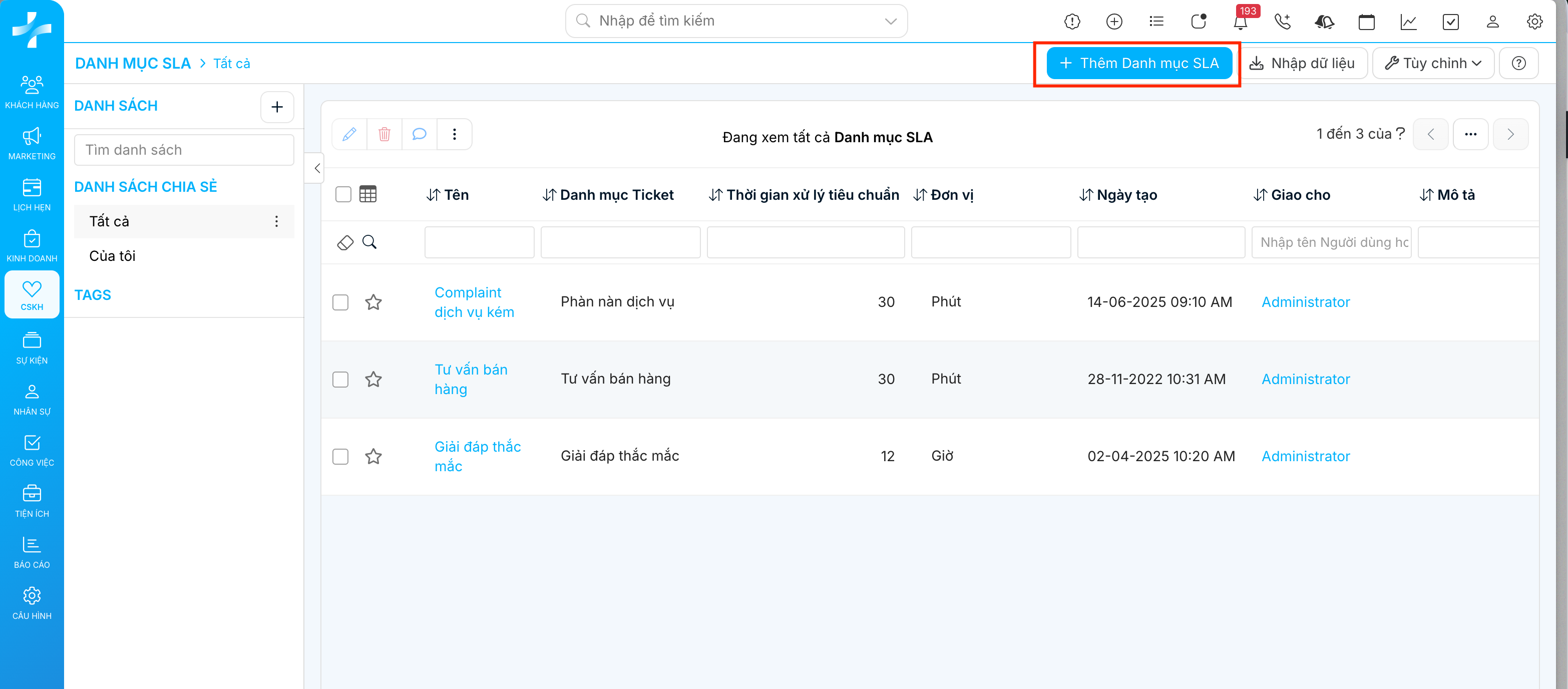Open the Marketing module in sidebar
Image resolution: width=1568 pixels, height=689 pixels.
point(32,144)
